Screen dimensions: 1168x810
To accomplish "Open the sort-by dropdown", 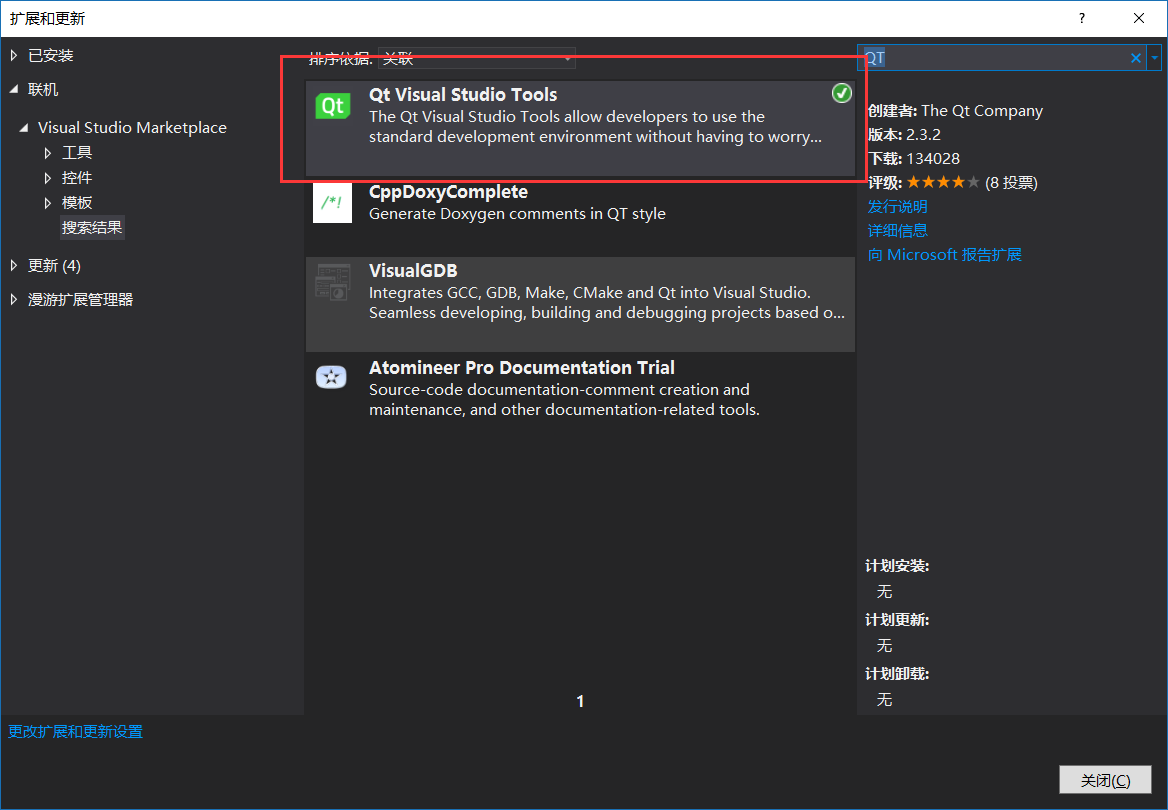I will (477, 58).
